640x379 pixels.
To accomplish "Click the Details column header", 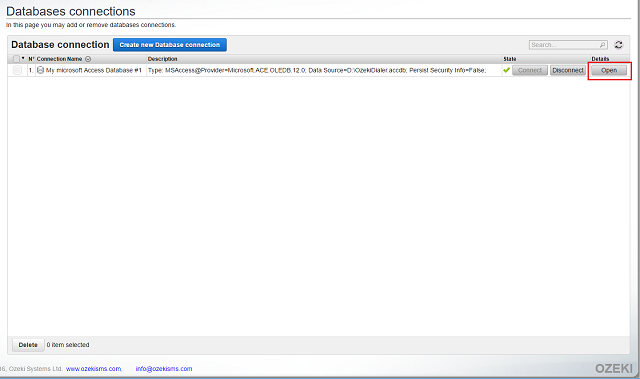I will [x=600, y=59].
